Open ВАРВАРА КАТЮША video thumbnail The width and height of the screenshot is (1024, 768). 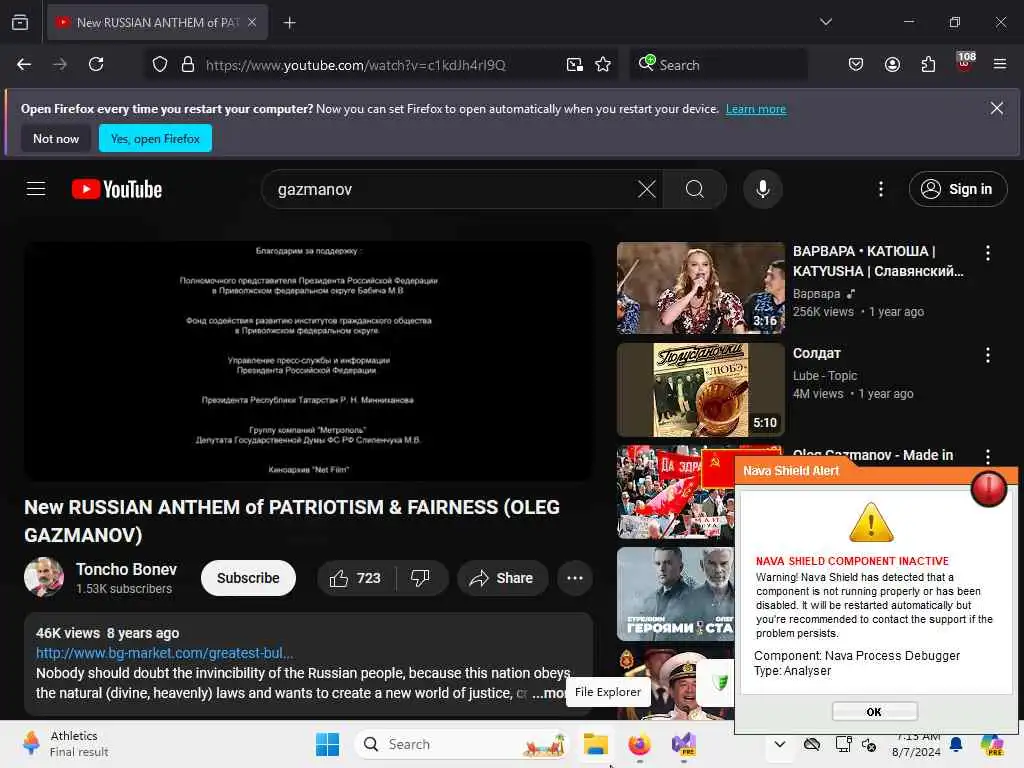click(700, 288)
